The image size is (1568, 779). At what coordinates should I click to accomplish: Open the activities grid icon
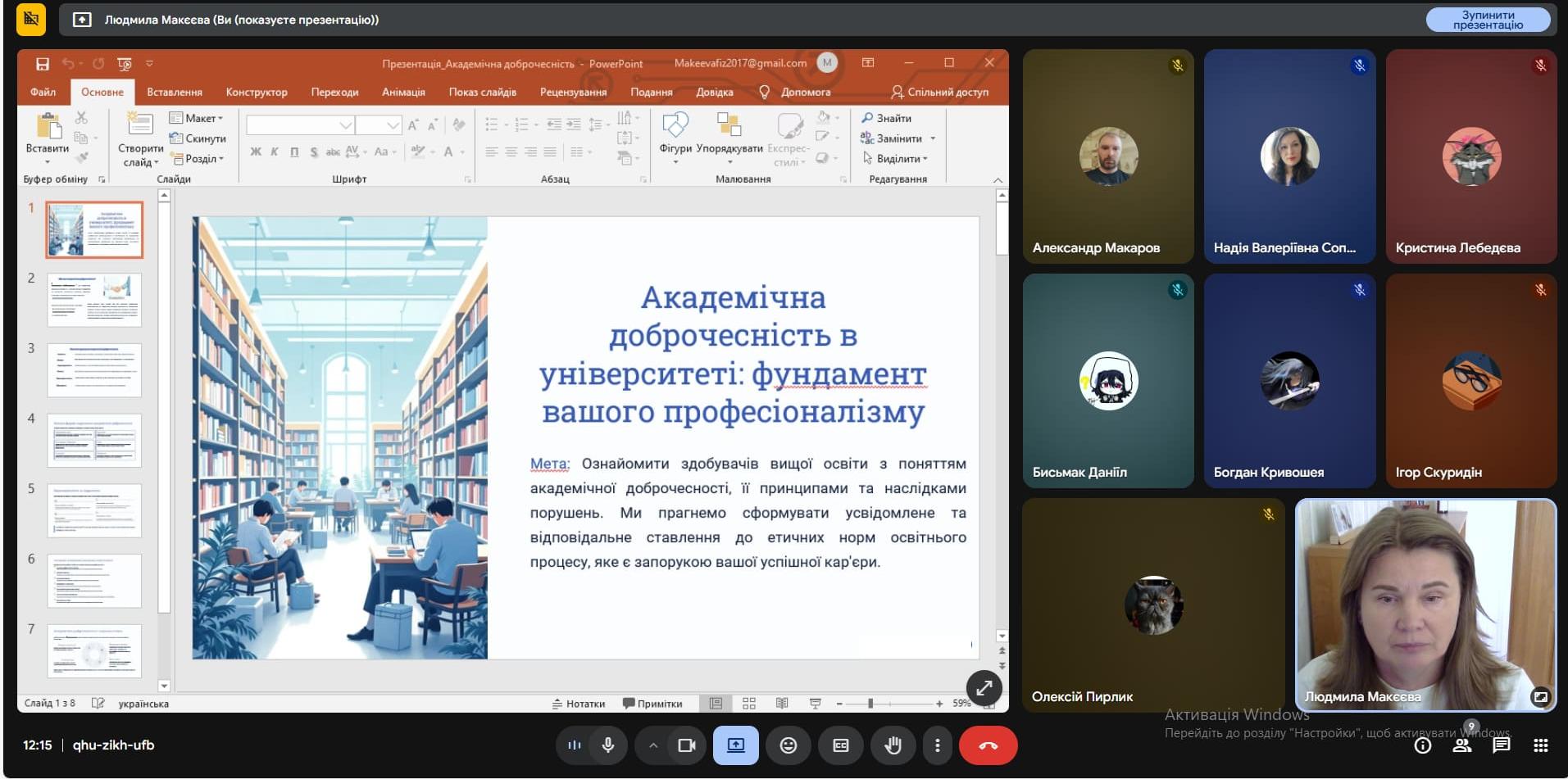(1540, 745)
